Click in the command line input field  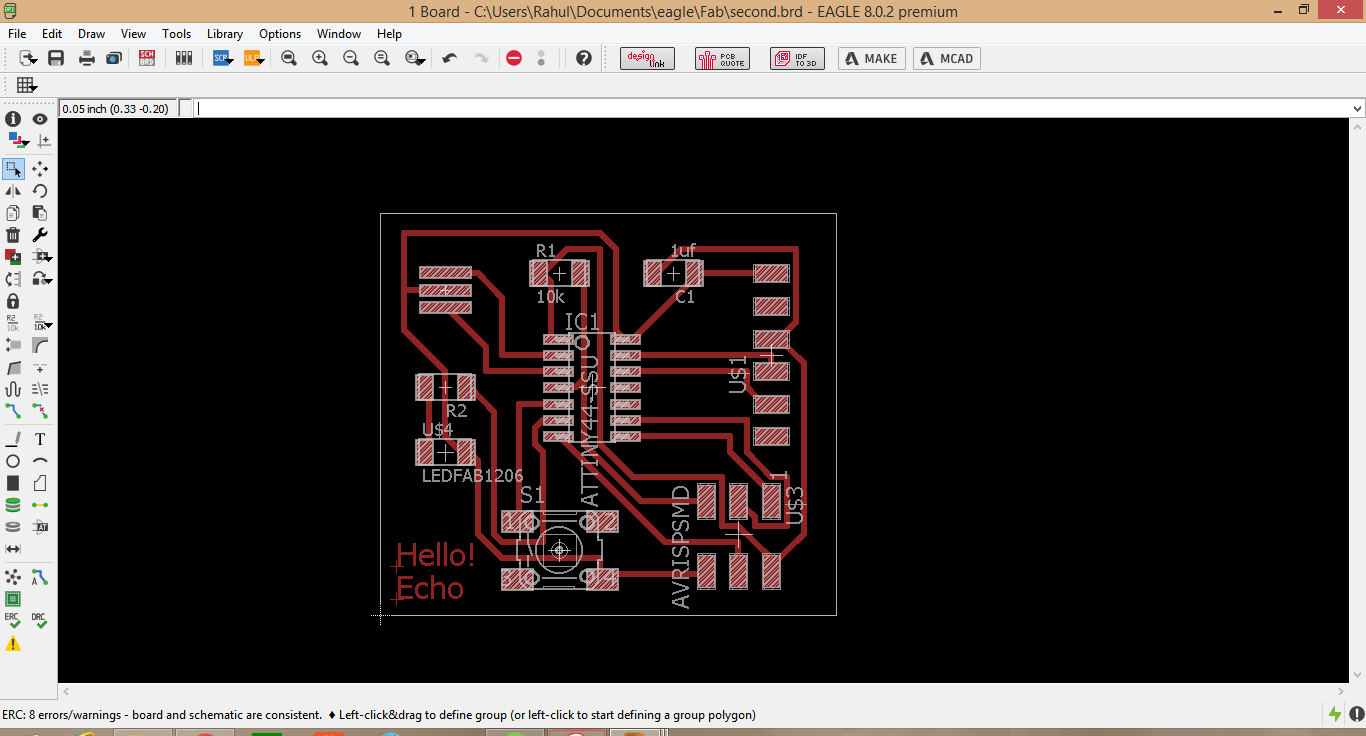771,108
